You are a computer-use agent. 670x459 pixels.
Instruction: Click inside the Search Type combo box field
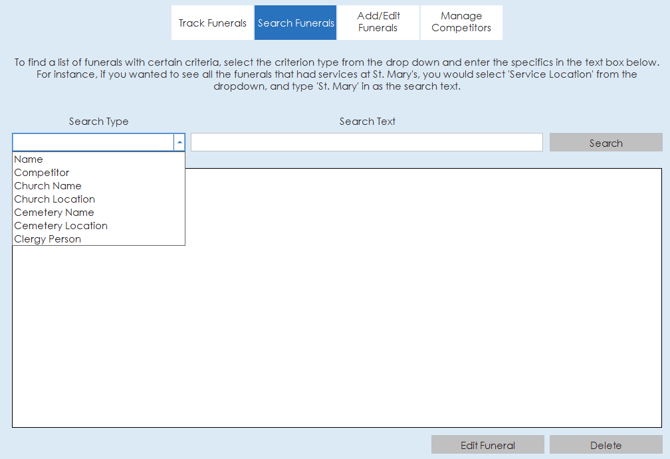click(93, 143)
